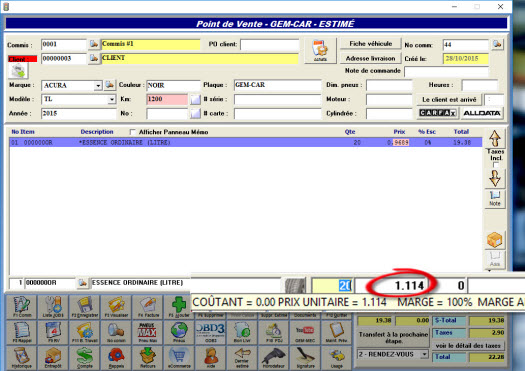Toggle the Taxes Incl. checkbox
The height and width of the screenshot is (371, 525).
[496, 165]
